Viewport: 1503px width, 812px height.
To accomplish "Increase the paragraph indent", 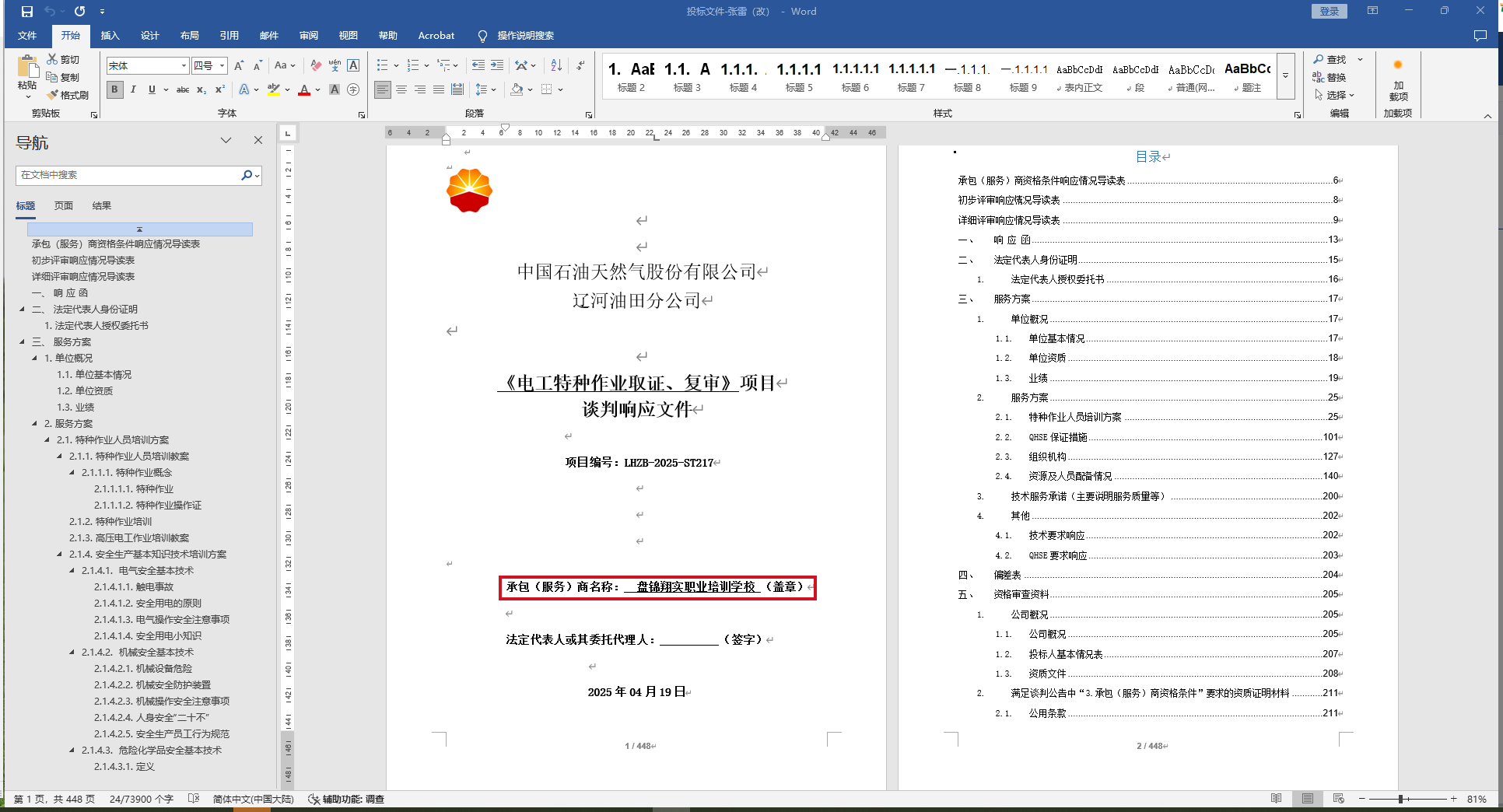I will [x=497, y=66].
